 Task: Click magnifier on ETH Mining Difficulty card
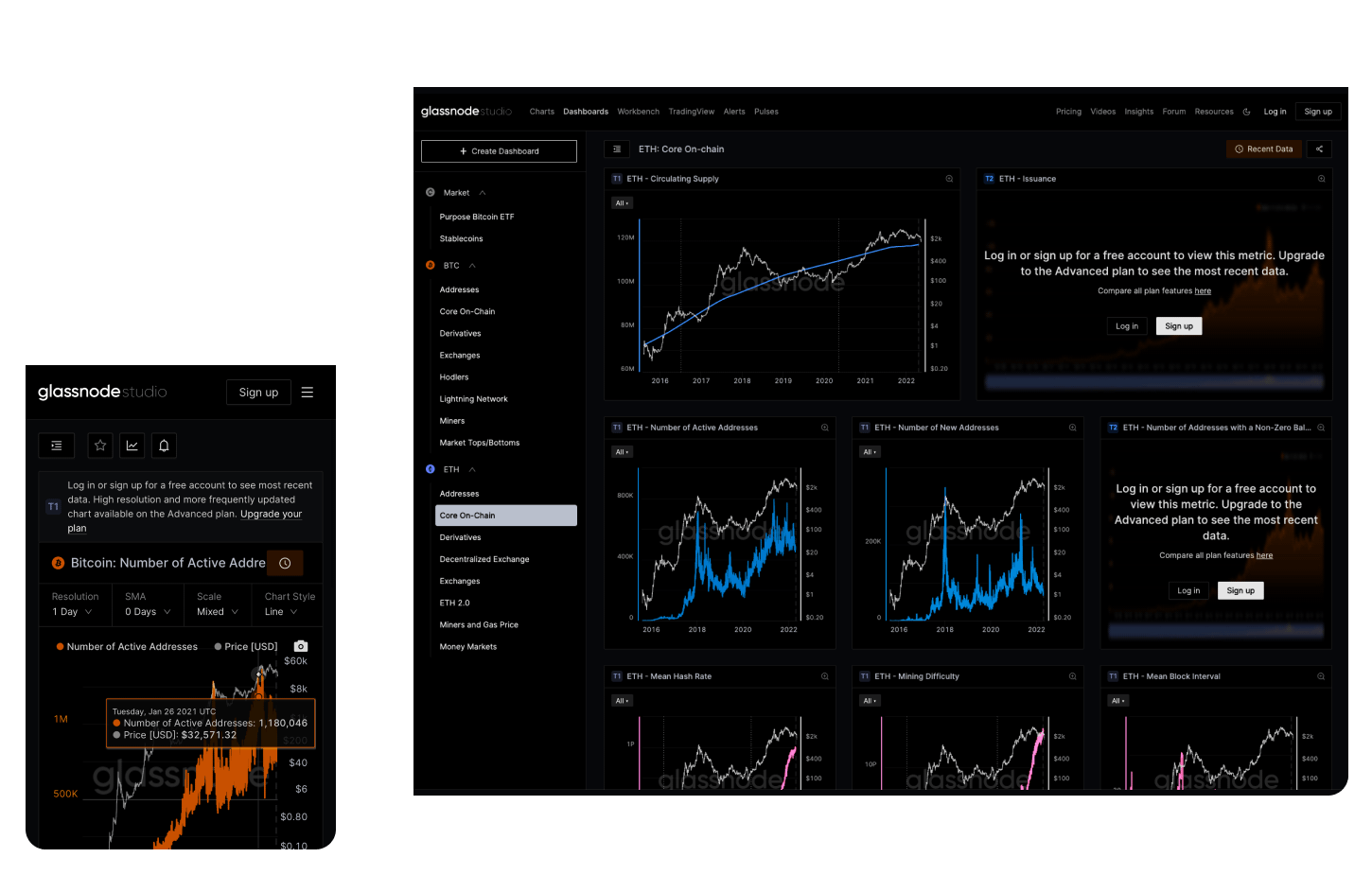coord(1072,676)
